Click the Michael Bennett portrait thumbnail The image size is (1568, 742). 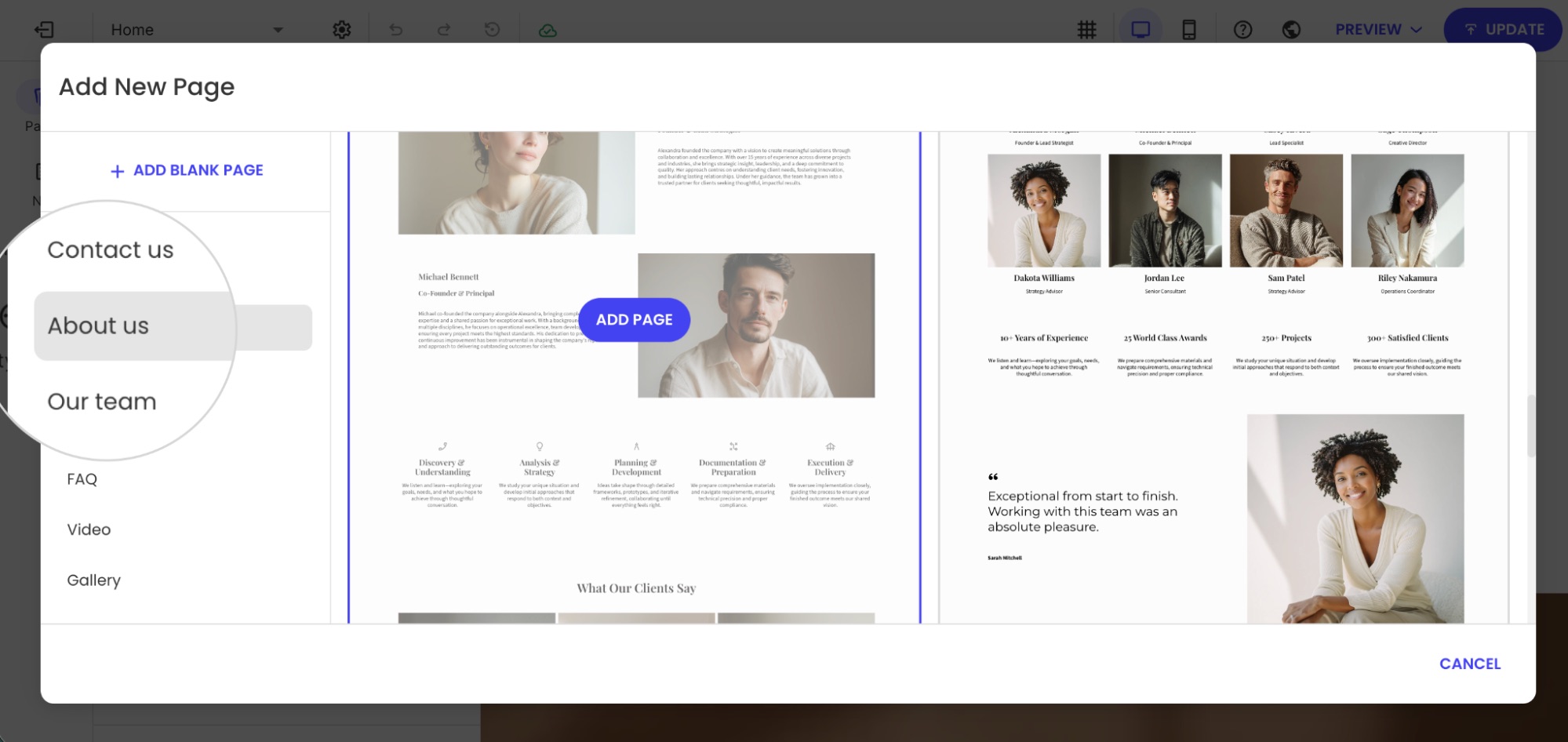click(756, 326)
